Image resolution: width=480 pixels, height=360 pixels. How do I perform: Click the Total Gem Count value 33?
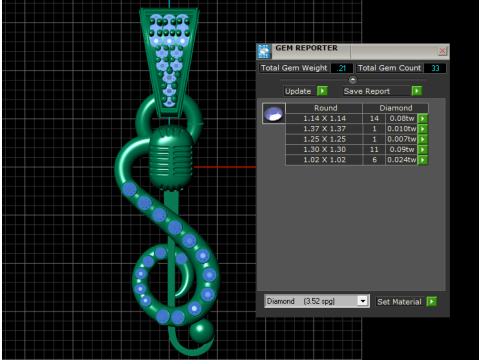click(435, 68)
